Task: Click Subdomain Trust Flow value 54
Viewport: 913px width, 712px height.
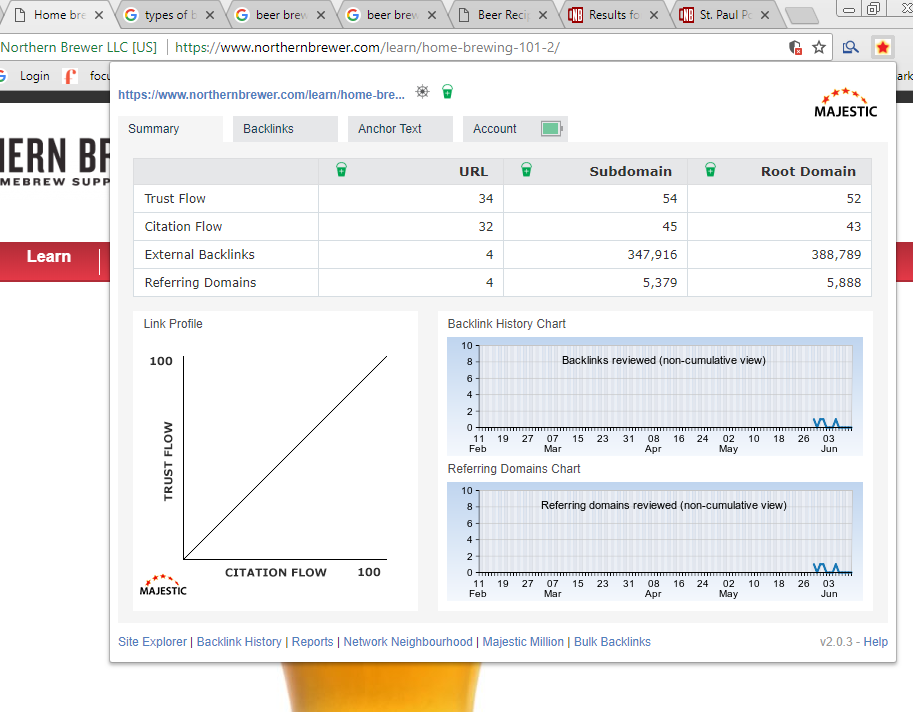Action: (670, 199)
